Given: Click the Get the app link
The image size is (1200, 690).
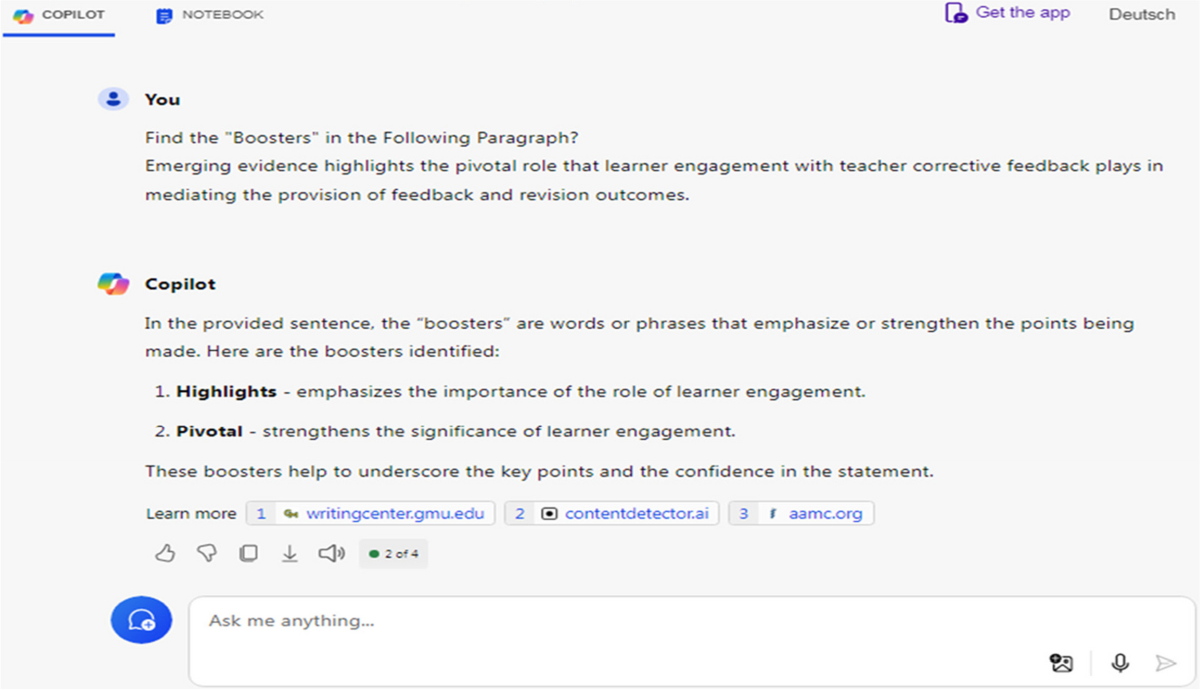Looking at the screenshot, I should [x=1008, y=13].
